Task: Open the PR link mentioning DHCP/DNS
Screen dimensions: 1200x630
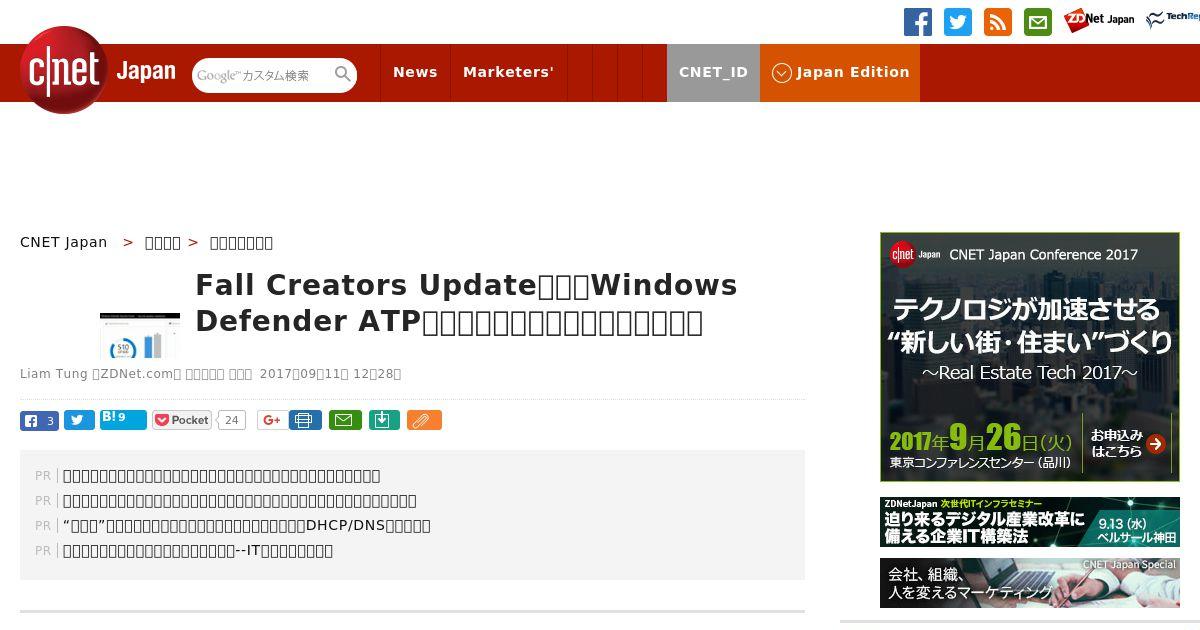Action: coord(247,525)
